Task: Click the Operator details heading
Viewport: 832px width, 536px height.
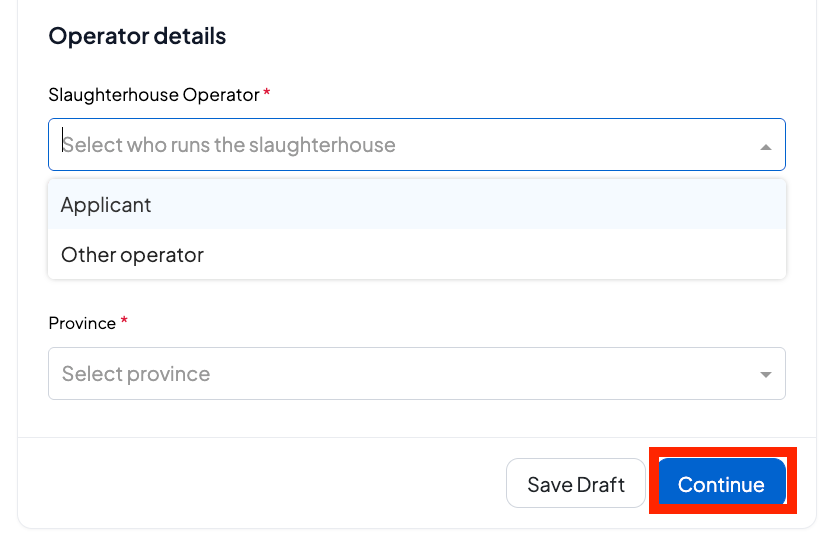Action: [137, 37]
